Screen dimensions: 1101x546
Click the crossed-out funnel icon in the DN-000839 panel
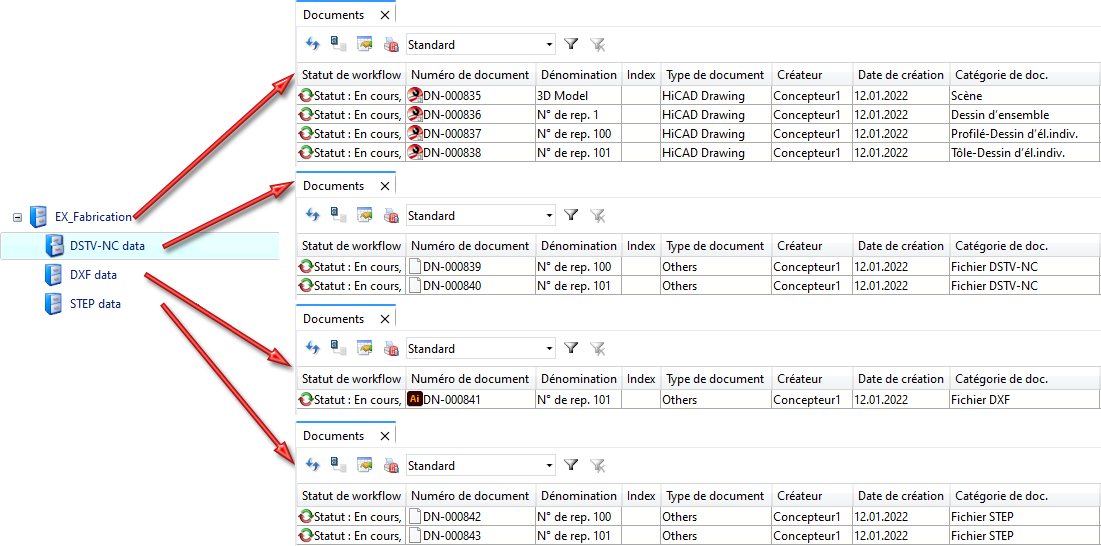597,216
